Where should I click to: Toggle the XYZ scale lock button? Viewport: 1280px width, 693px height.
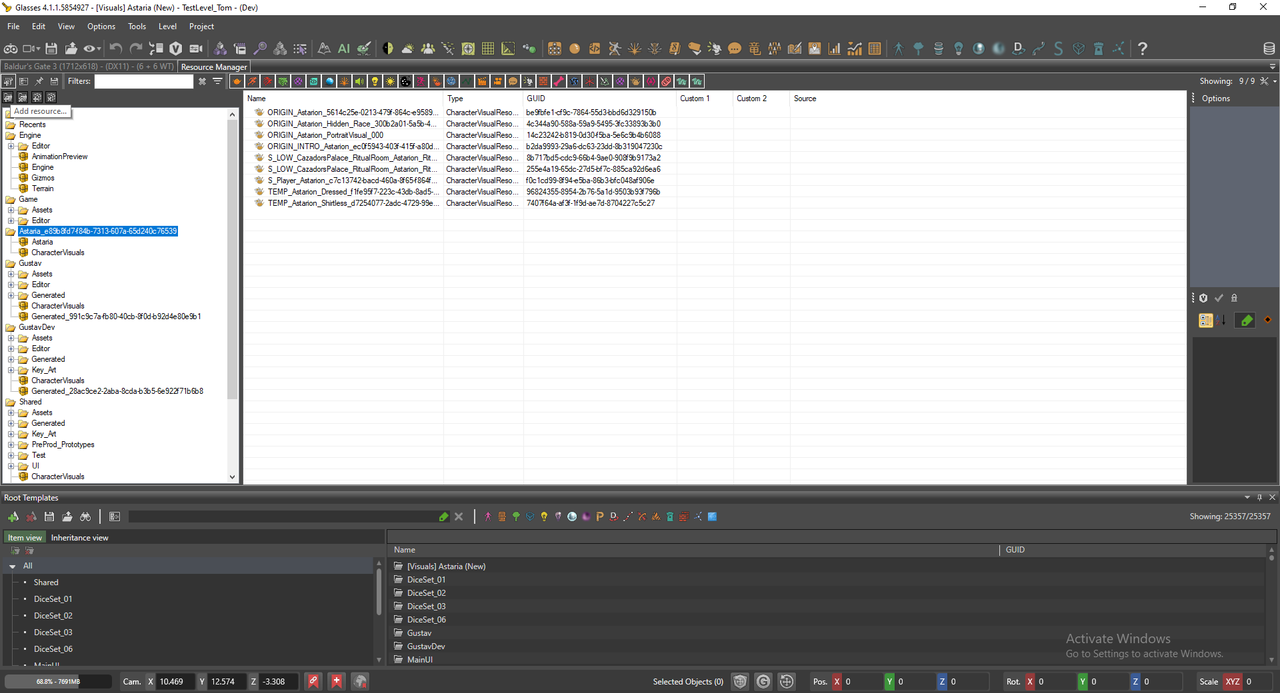(1233, 681)
